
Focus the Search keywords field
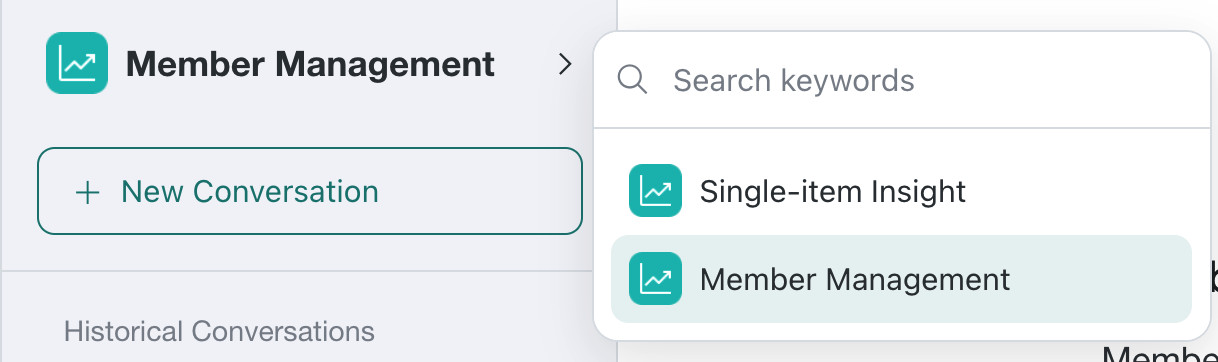coord(901,80)
